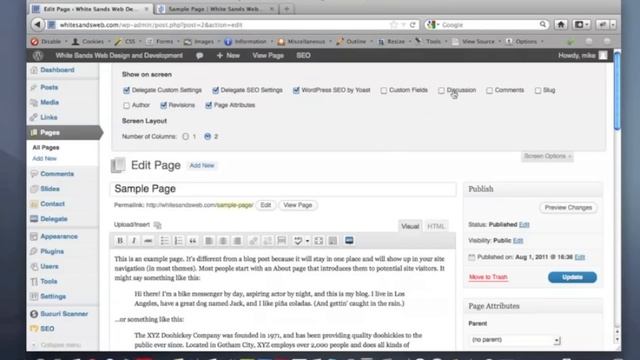Align text center in editor
Viewport: 640px width, 360px height.
click(223, 241)
